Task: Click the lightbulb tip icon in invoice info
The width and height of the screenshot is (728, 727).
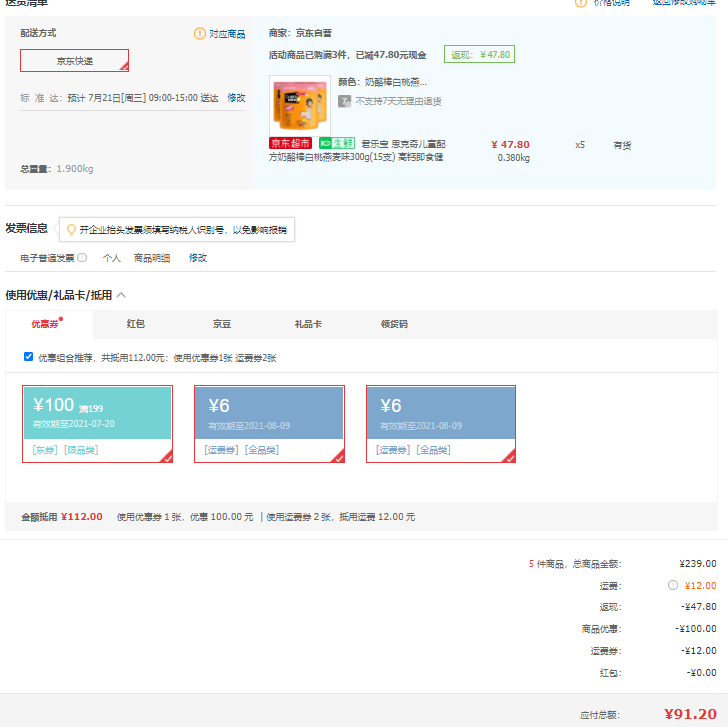Action: (x=71, y=230)
